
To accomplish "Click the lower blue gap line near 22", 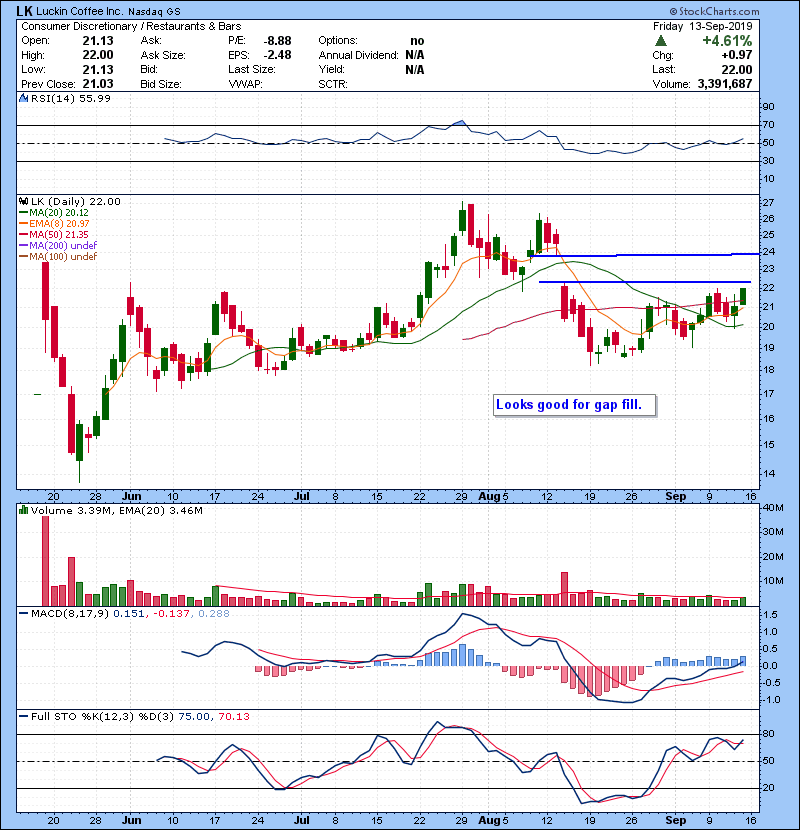I will [x=644, y=282].
